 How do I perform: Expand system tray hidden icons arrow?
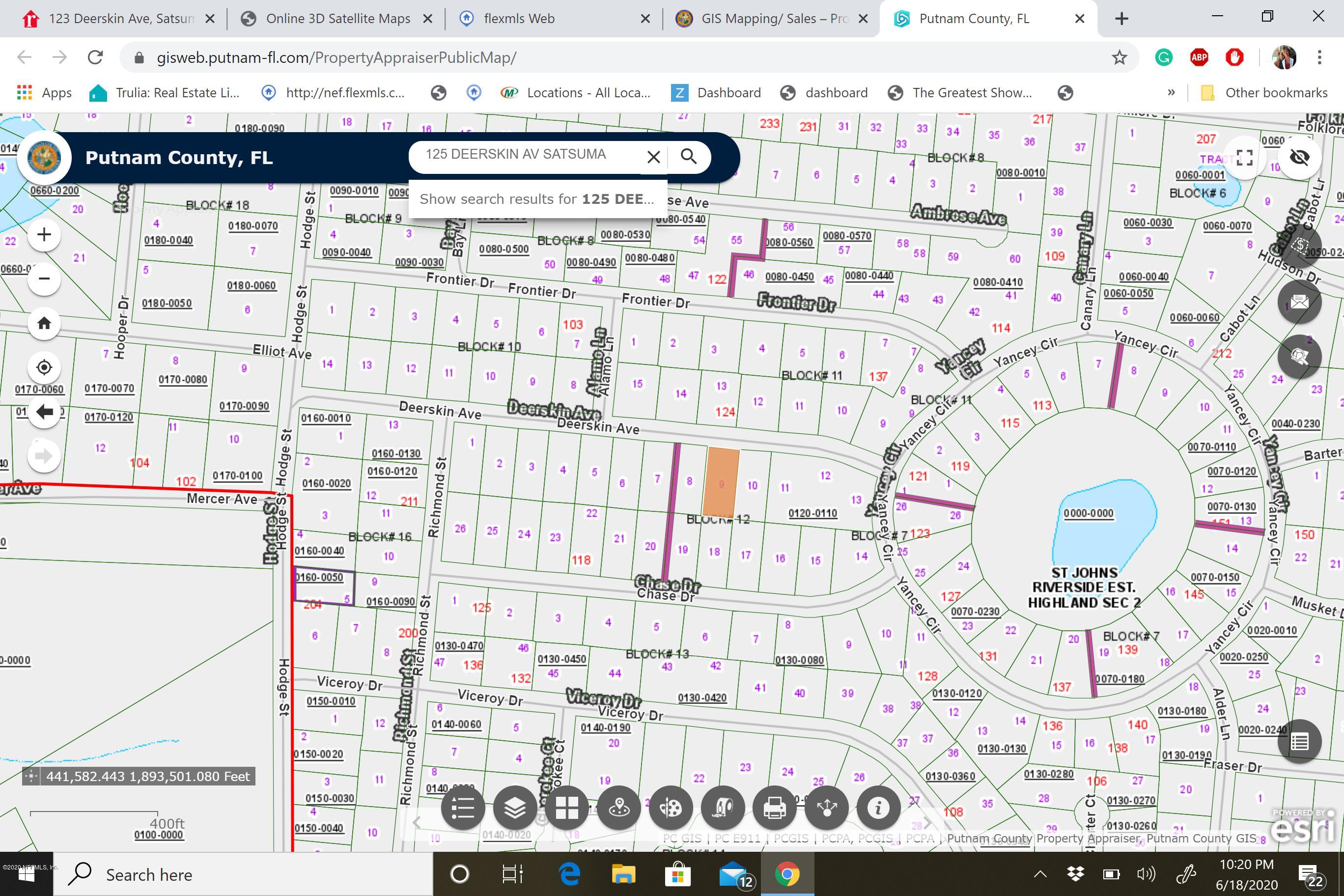(1040, 874)
